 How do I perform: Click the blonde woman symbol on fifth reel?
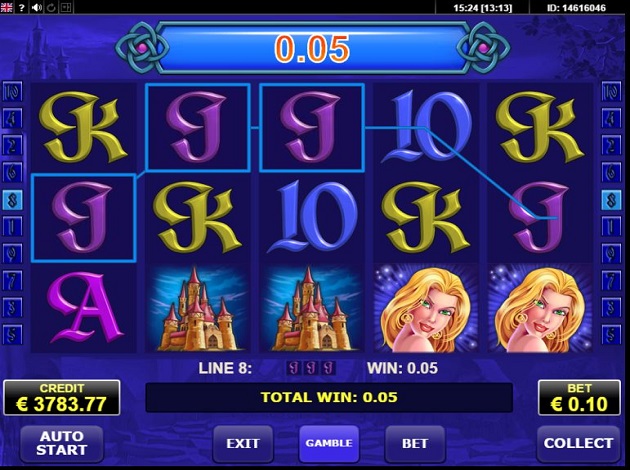(540, 308)
